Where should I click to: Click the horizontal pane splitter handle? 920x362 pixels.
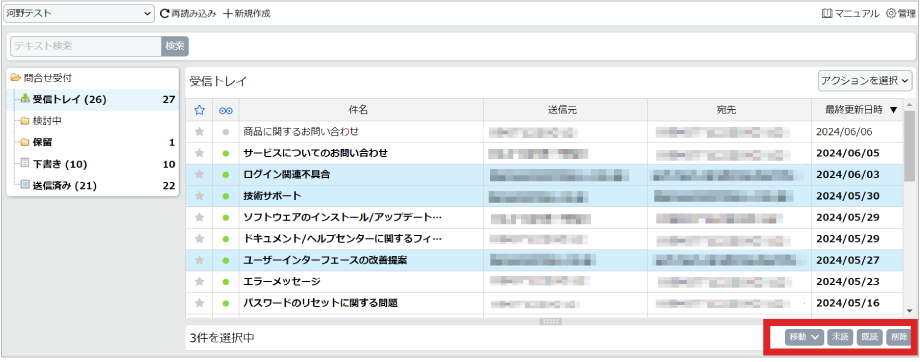(x=551, y=322)
